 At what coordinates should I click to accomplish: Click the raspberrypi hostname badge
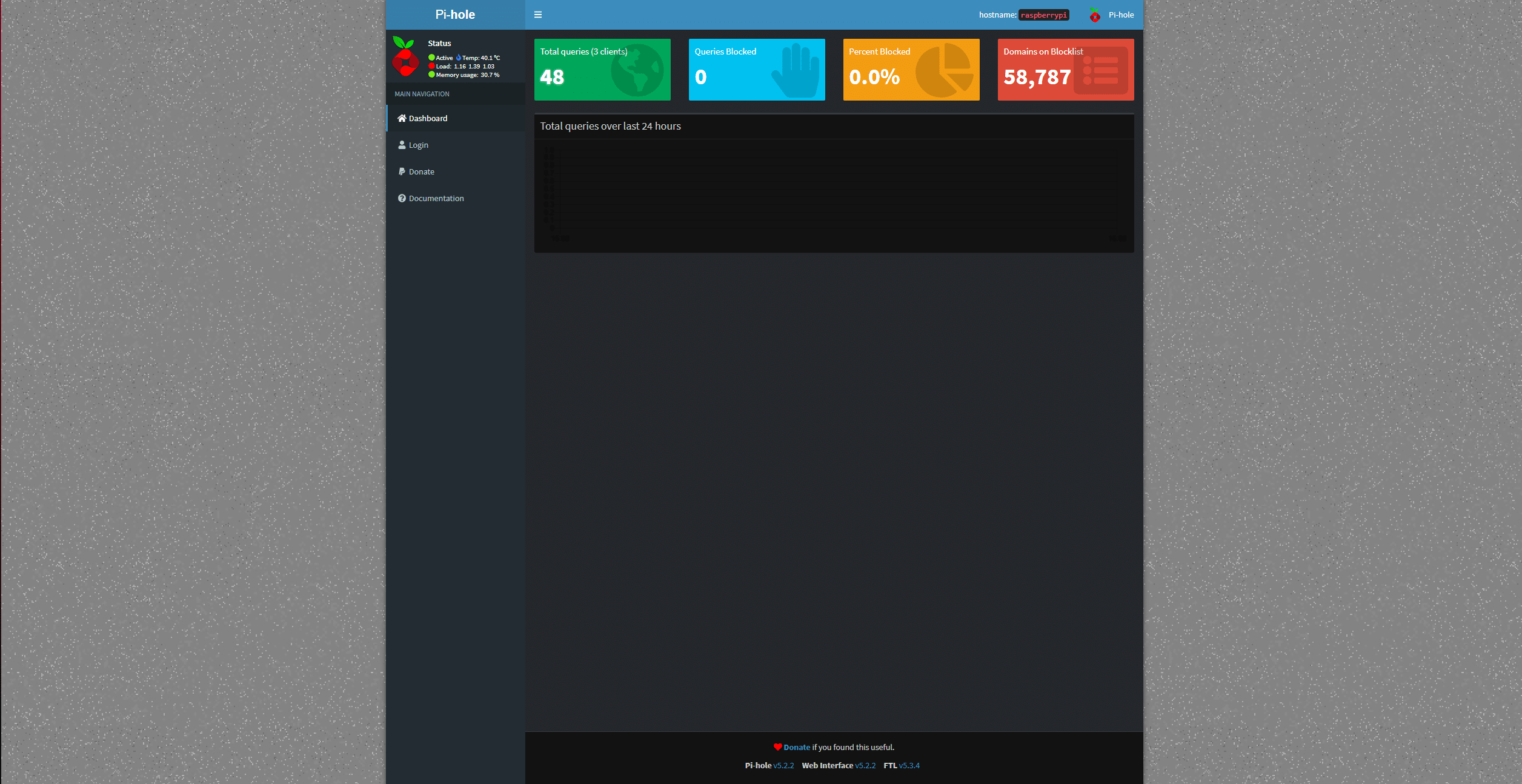point(1043,15)
